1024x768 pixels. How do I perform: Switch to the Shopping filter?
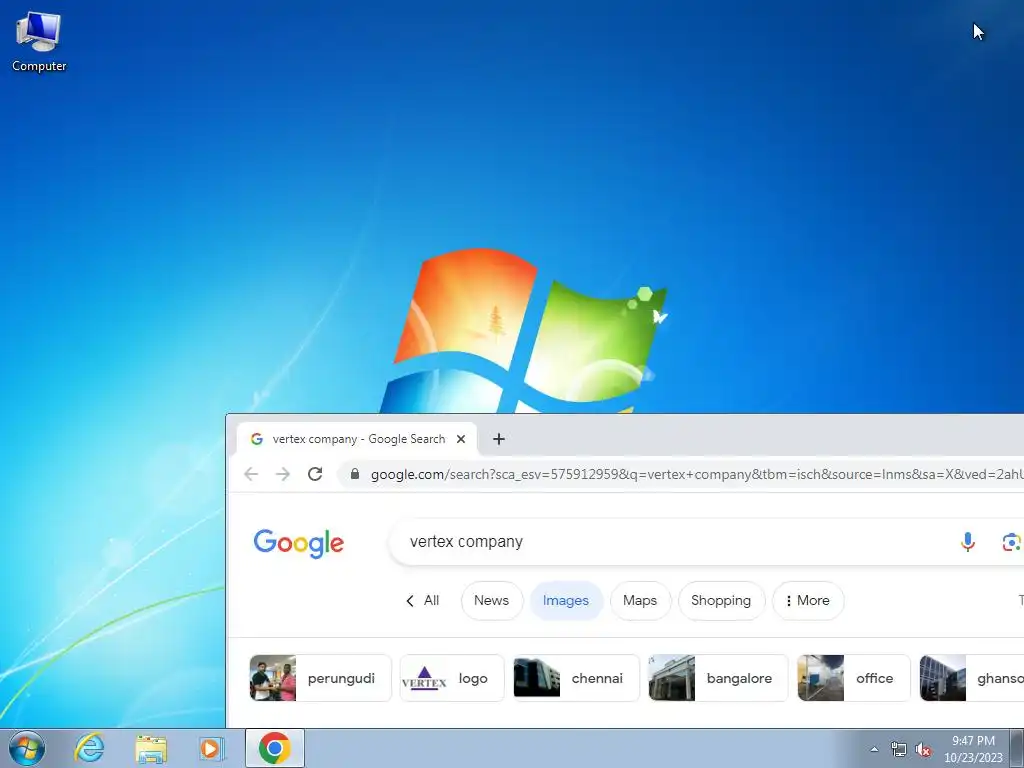pos(721,601)
